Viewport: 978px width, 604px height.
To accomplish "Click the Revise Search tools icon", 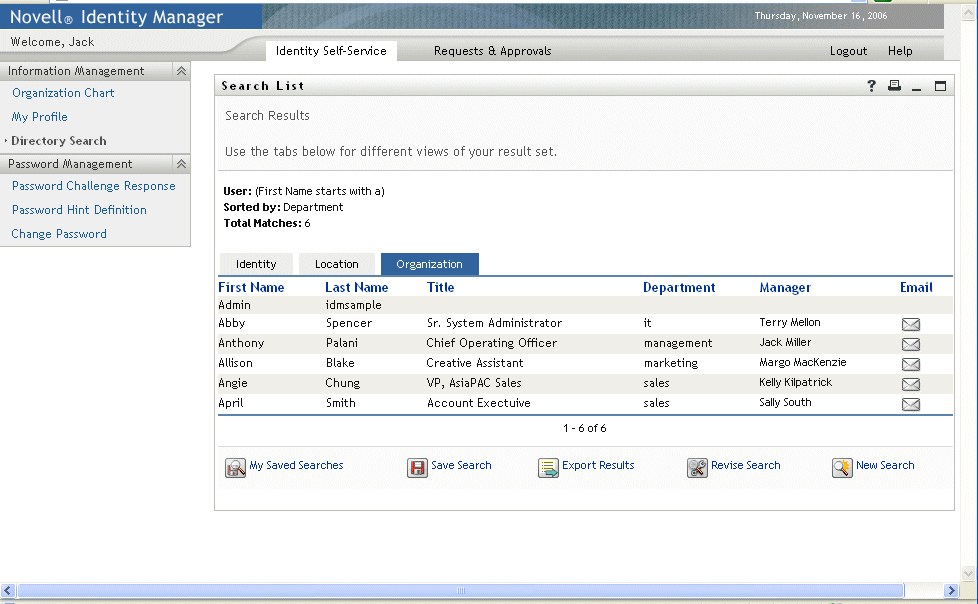I will point(697,467).
